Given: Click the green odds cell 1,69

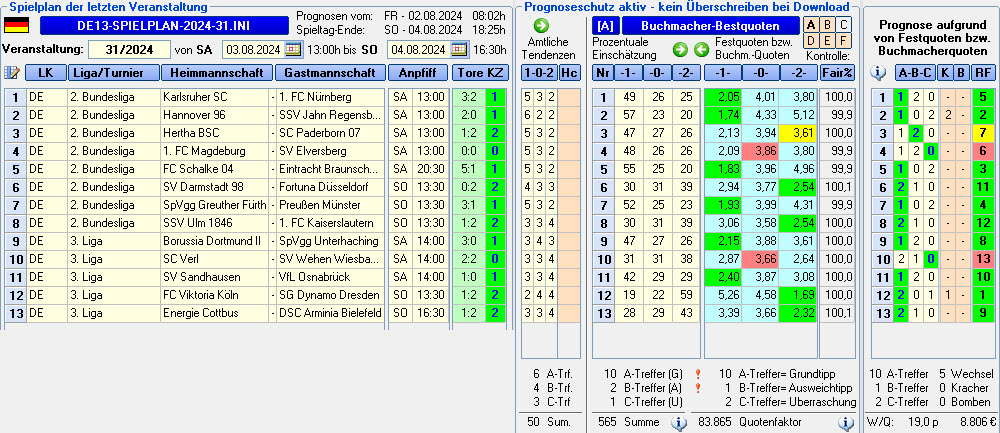Looking at the screenshot, I should pos(797,295).
